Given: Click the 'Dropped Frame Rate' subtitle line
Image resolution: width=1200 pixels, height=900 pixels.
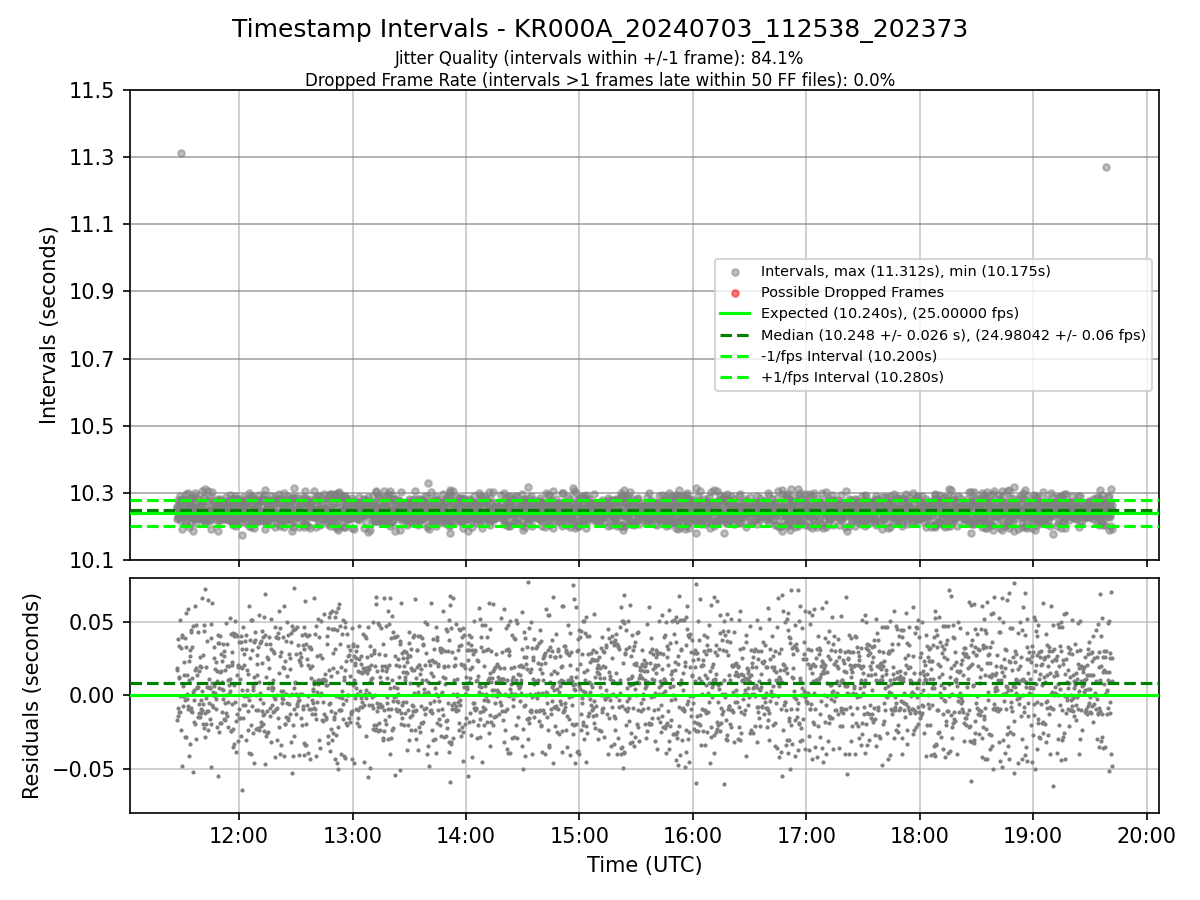Looking at the screenshot, I should click(x=600, y=80).
